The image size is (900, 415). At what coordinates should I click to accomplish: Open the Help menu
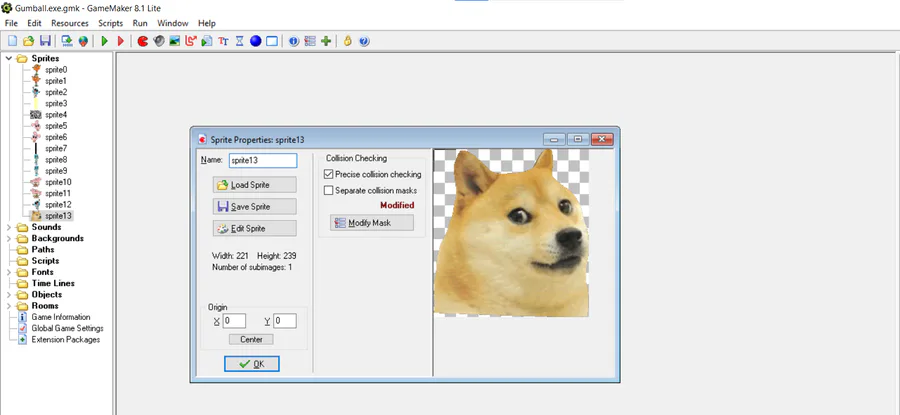click(x=207, y=23)
